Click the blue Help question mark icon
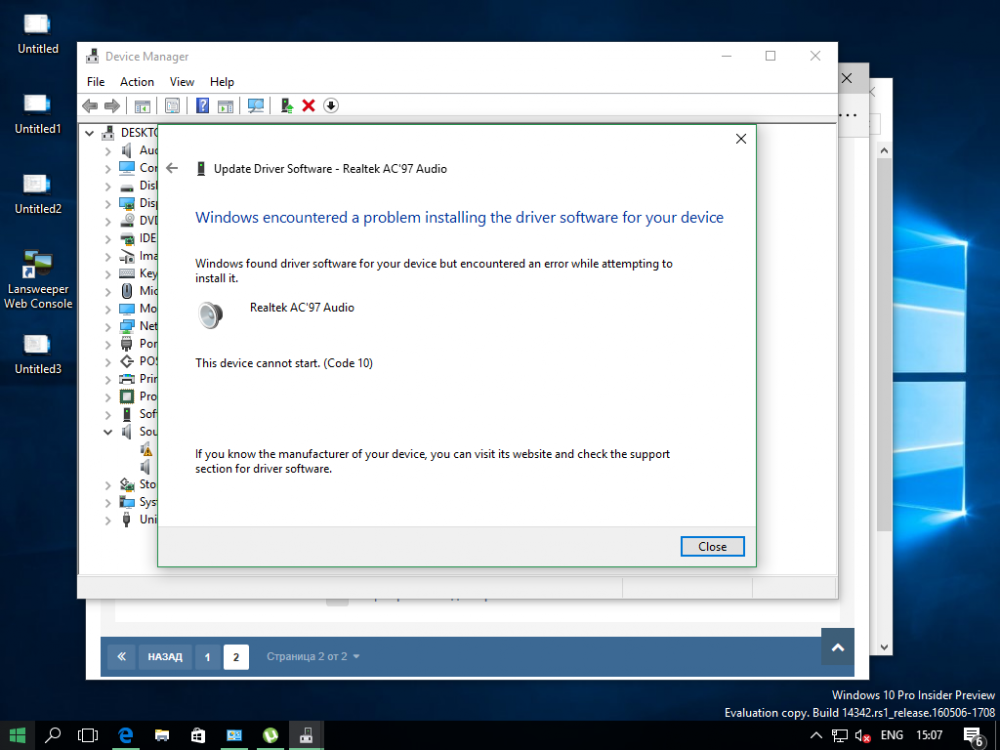The width and height of the screenshot is (1000, 750). (x=202, y=105)
